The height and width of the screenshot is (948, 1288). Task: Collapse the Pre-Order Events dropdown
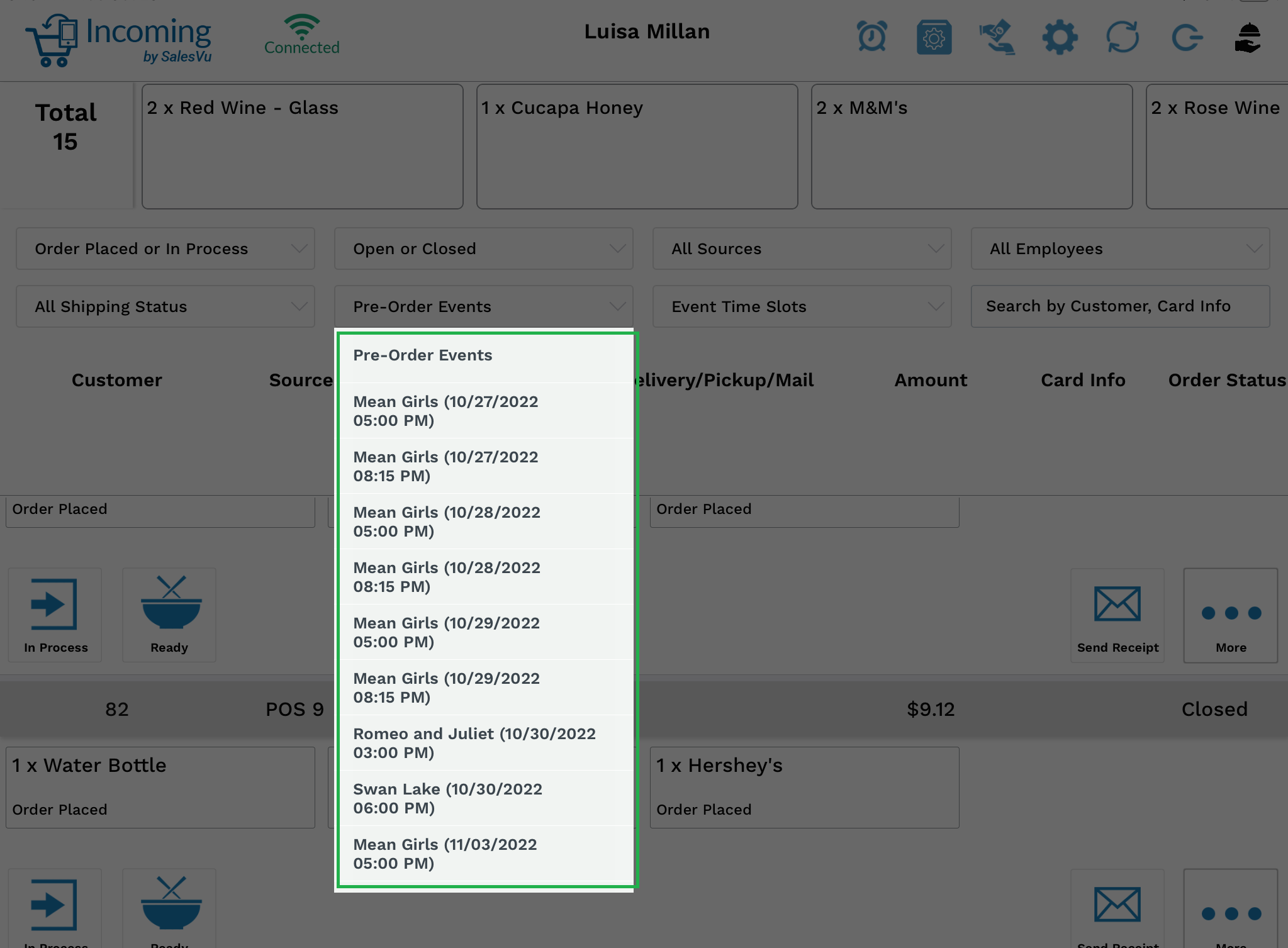484,306
